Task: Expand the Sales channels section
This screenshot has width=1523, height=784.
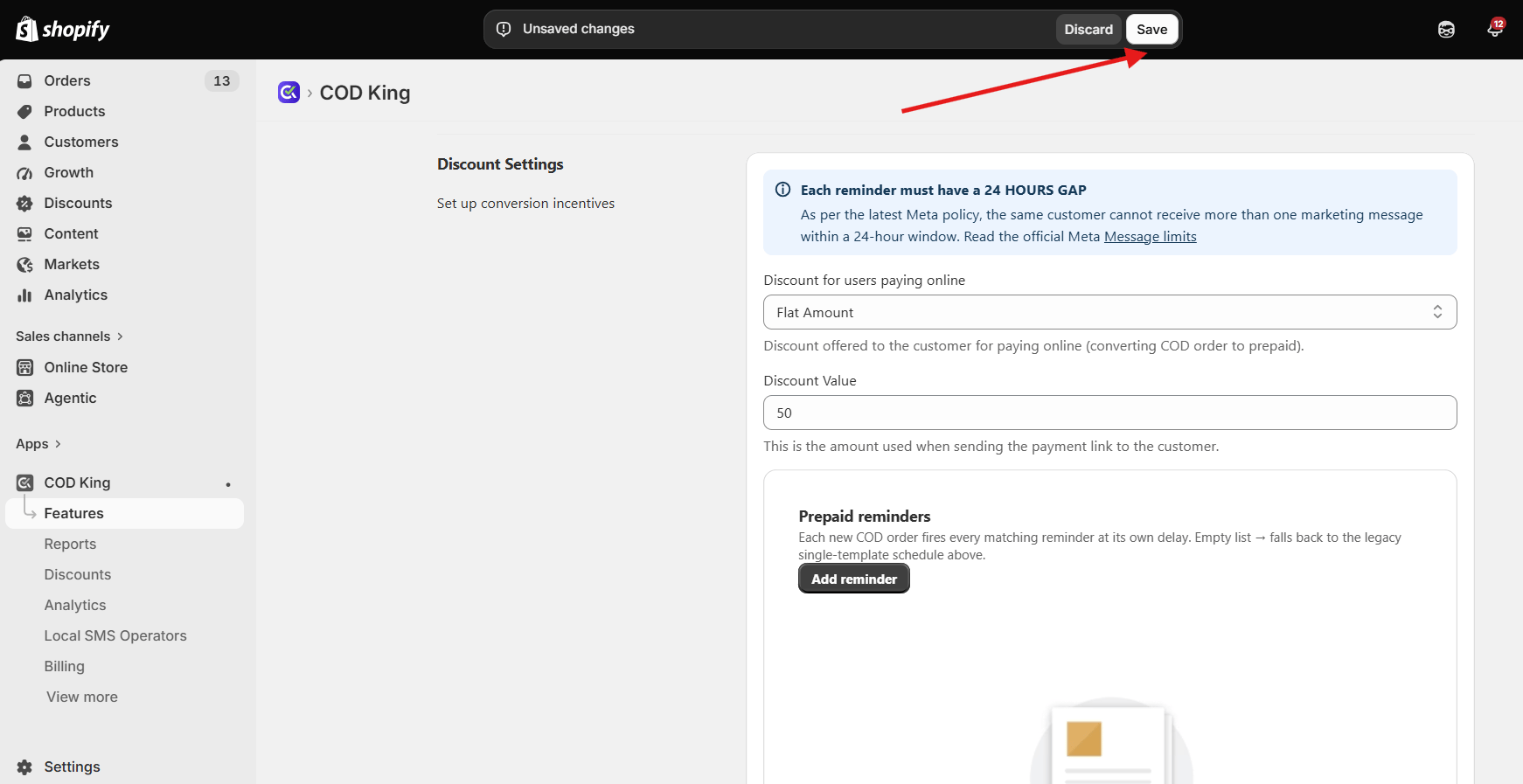Action: click(x=70, y=336)
